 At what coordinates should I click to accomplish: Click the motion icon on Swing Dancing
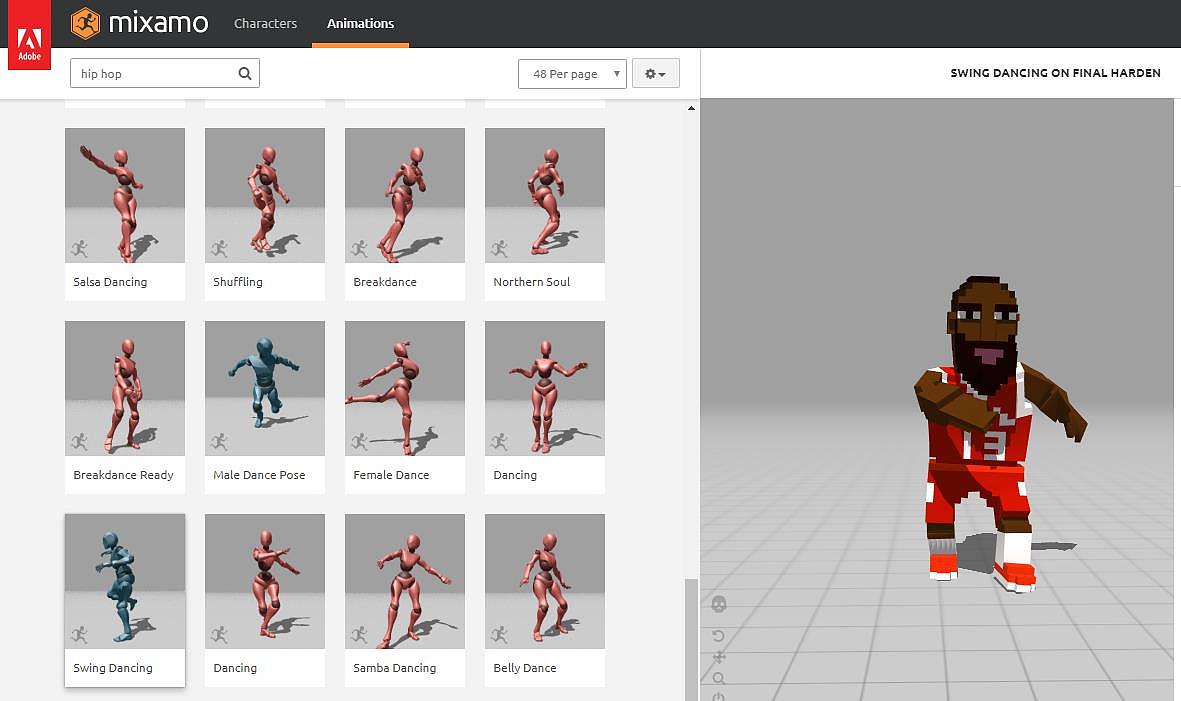[79, 635]
